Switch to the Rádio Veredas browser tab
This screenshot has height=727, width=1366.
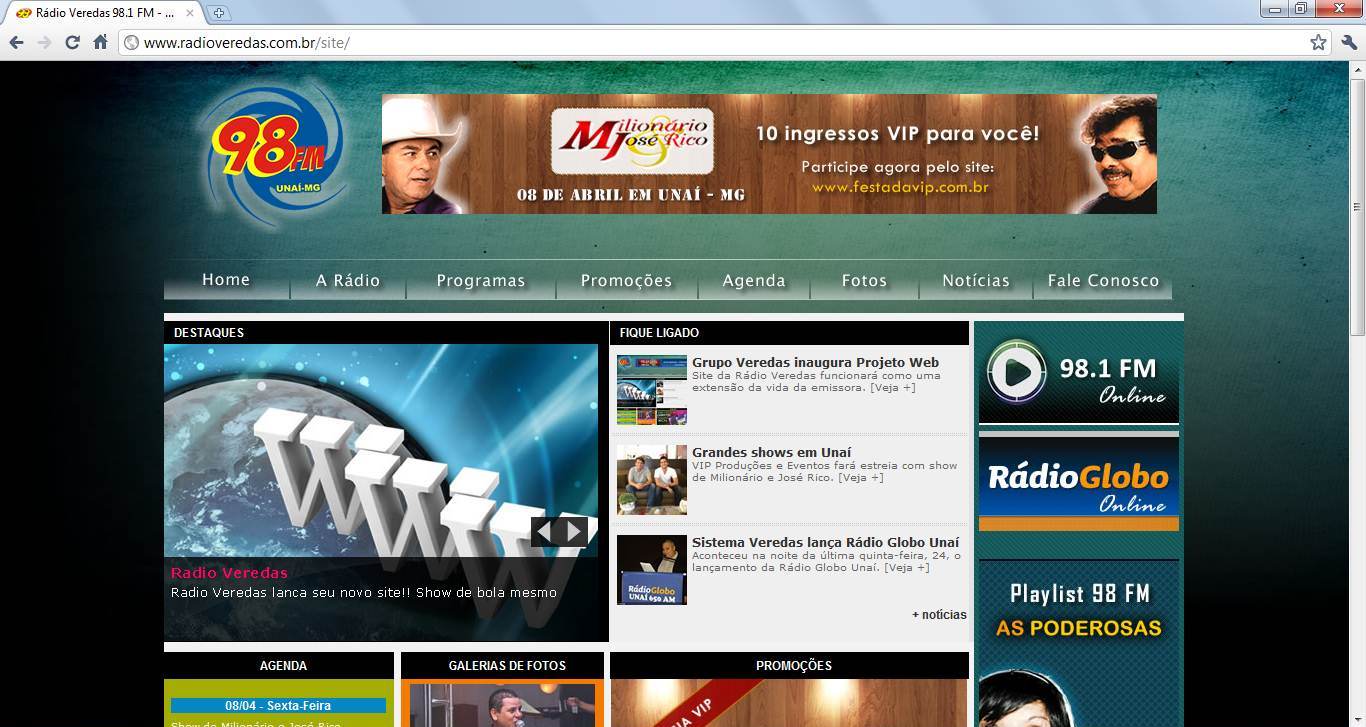click(100, 13)
